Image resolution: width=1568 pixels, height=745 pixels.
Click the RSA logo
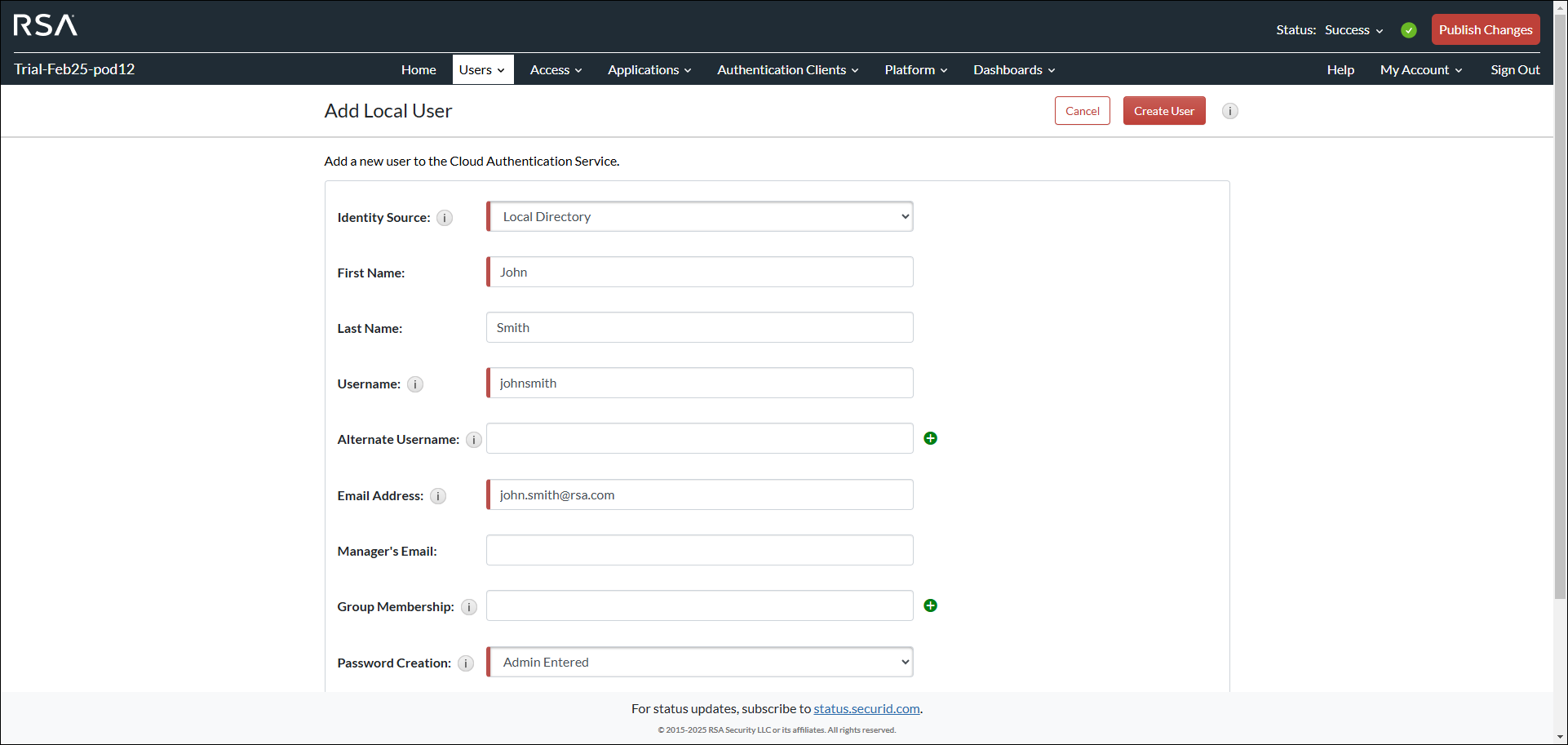[46, 25]
